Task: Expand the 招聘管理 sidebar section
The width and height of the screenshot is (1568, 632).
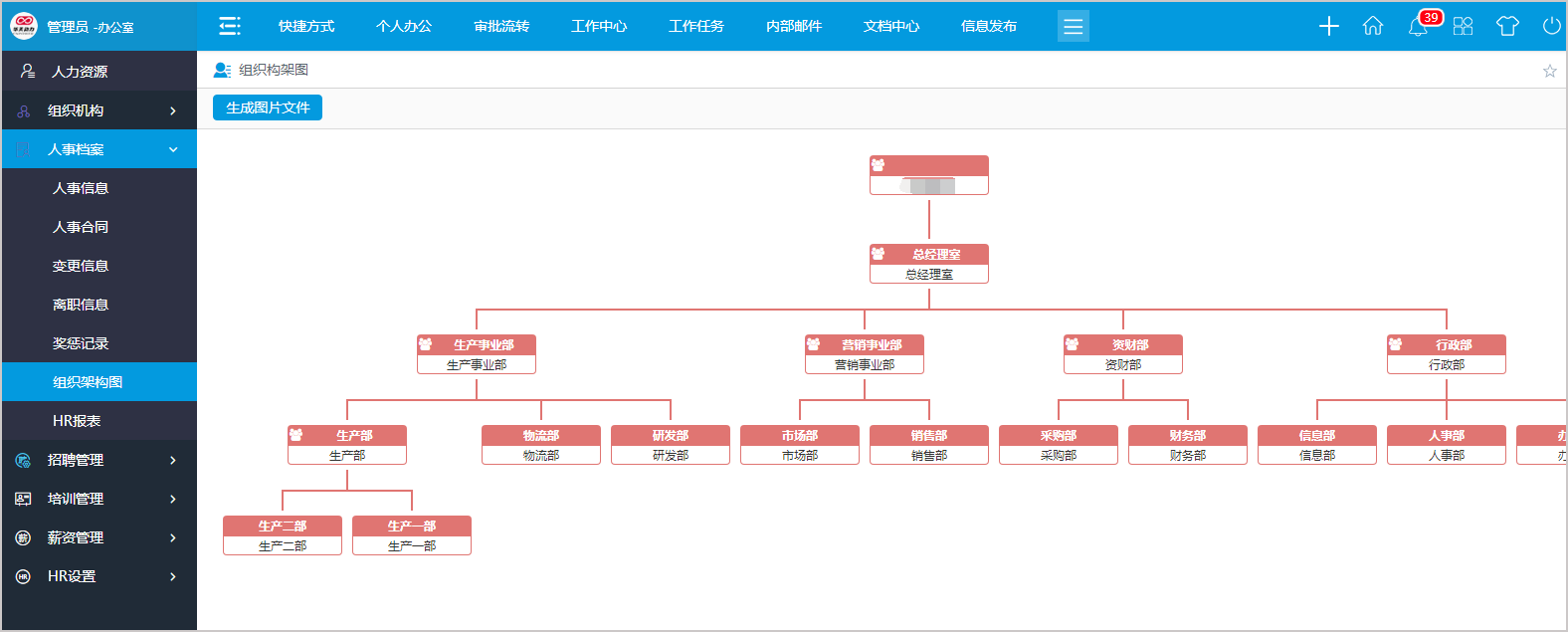Action: 99,460
